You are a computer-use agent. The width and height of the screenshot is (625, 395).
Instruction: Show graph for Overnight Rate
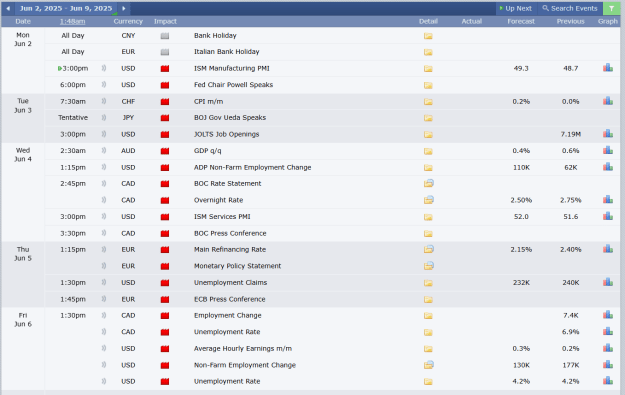point(608,199)
